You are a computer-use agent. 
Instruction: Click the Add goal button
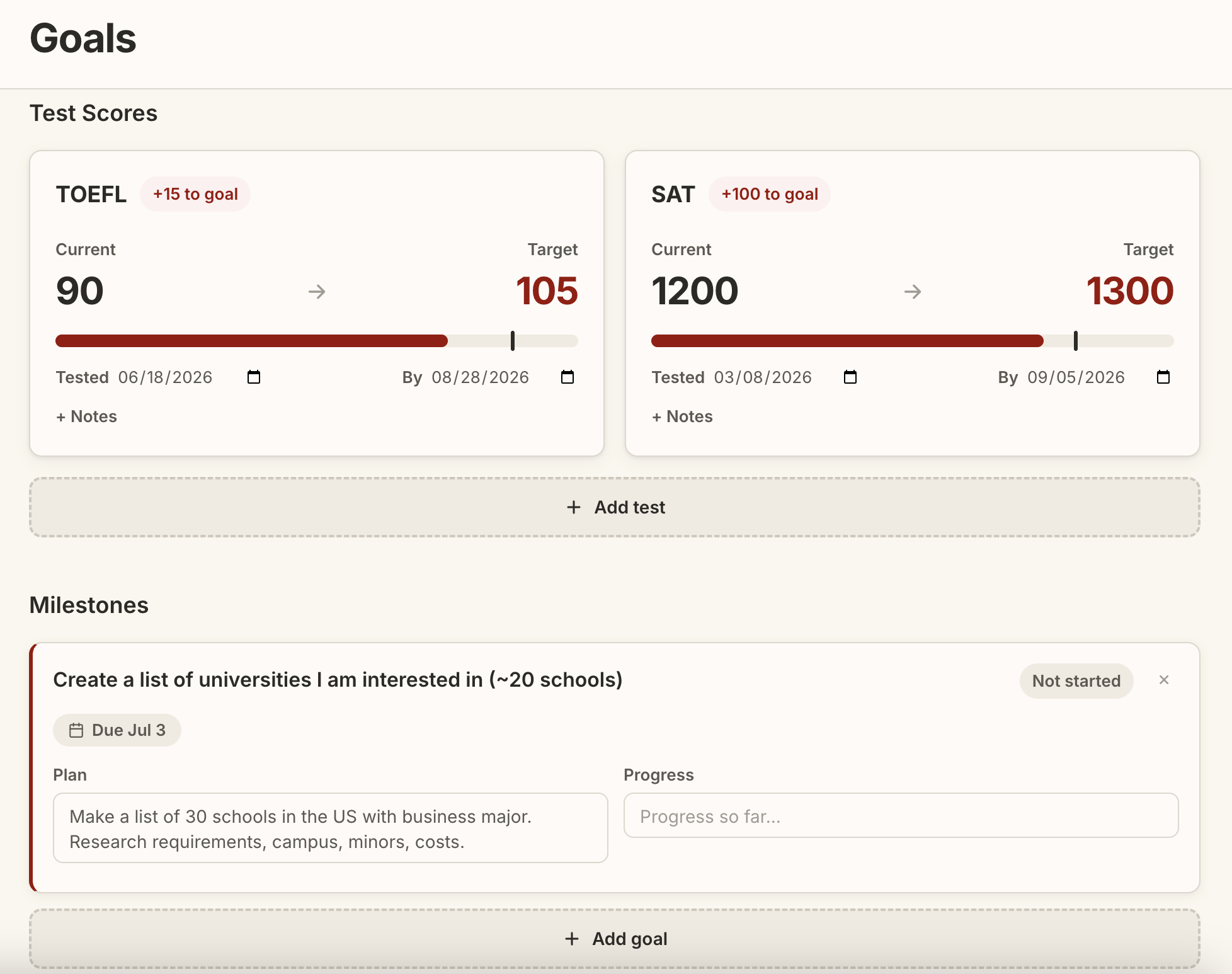(x=615, y=939)
